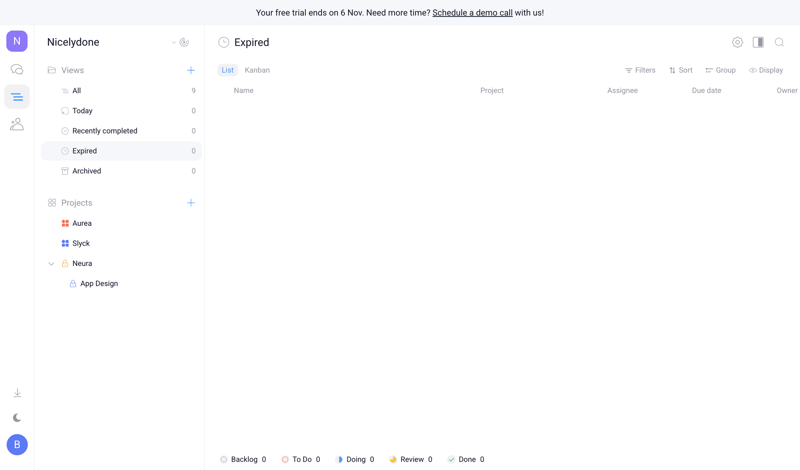Open the App Design project item

(98, 284)
